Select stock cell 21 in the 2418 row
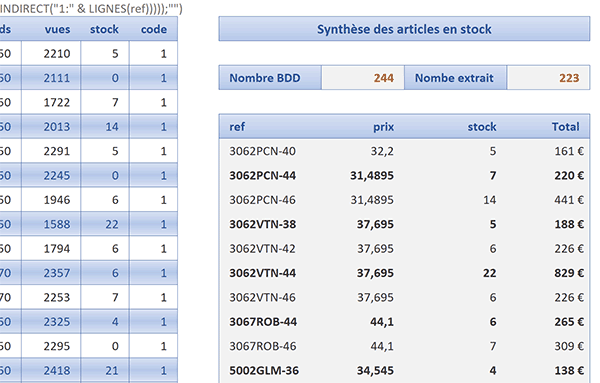Viewport: 600px width, 383px height. pos(104,370)
